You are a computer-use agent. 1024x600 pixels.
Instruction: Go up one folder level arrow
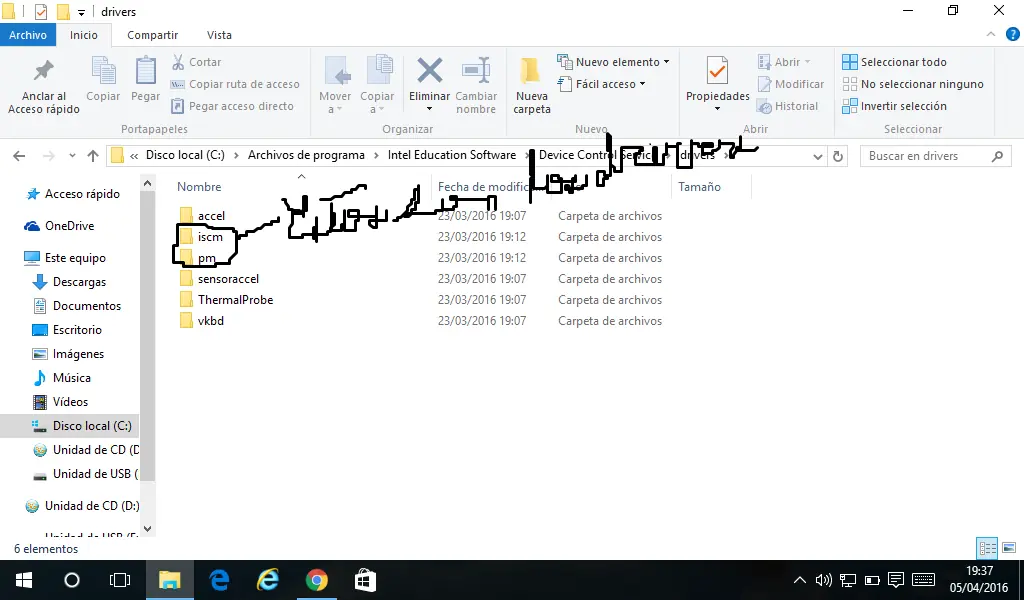(93, 156)
